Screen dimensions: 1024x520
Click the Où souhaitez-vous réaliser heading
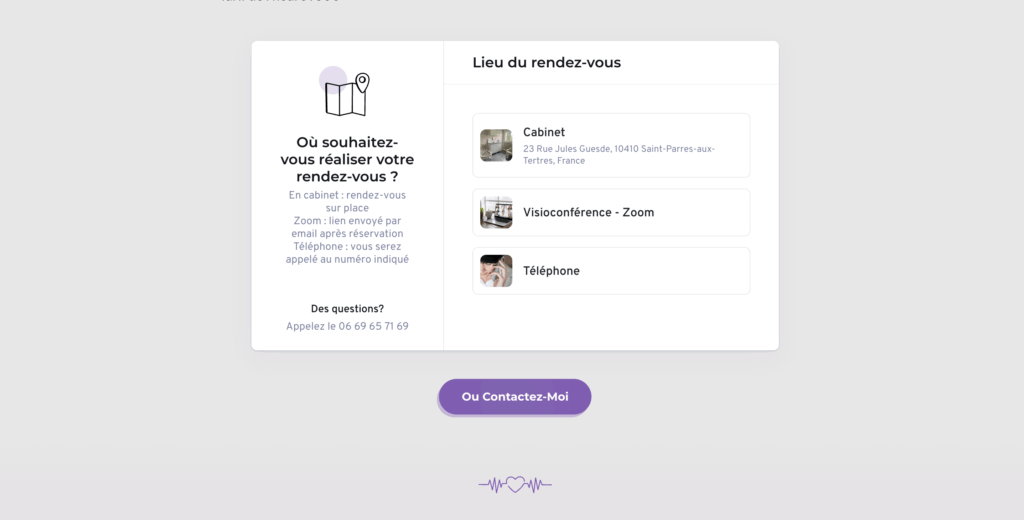347,159
